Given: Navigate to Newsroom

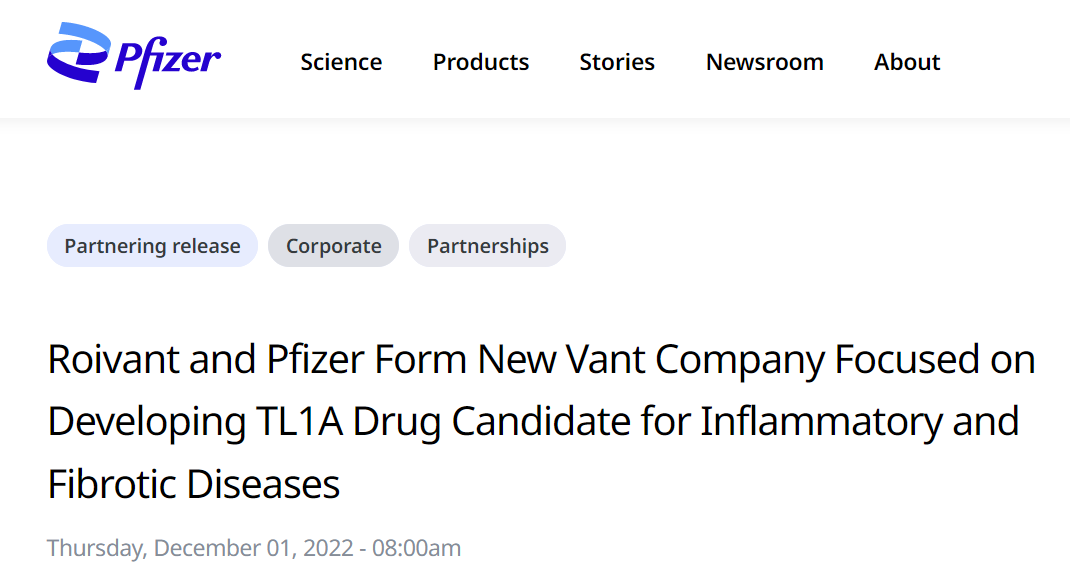Looking at the screenshot, I should point(764,62).
